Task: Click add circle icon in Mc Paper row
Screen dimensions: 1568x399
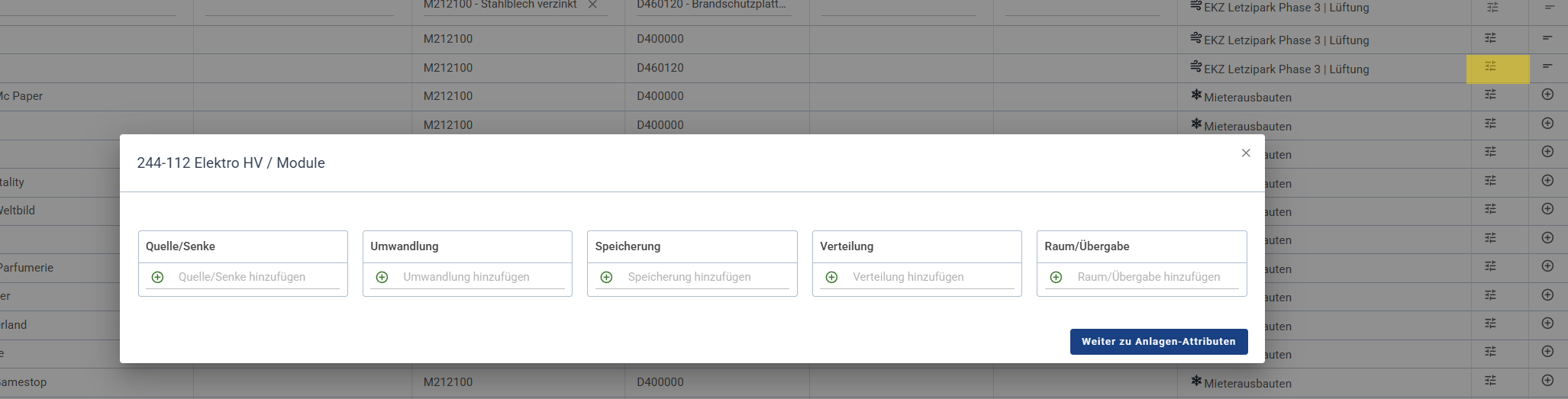Action: click(x=1547, y=95)
